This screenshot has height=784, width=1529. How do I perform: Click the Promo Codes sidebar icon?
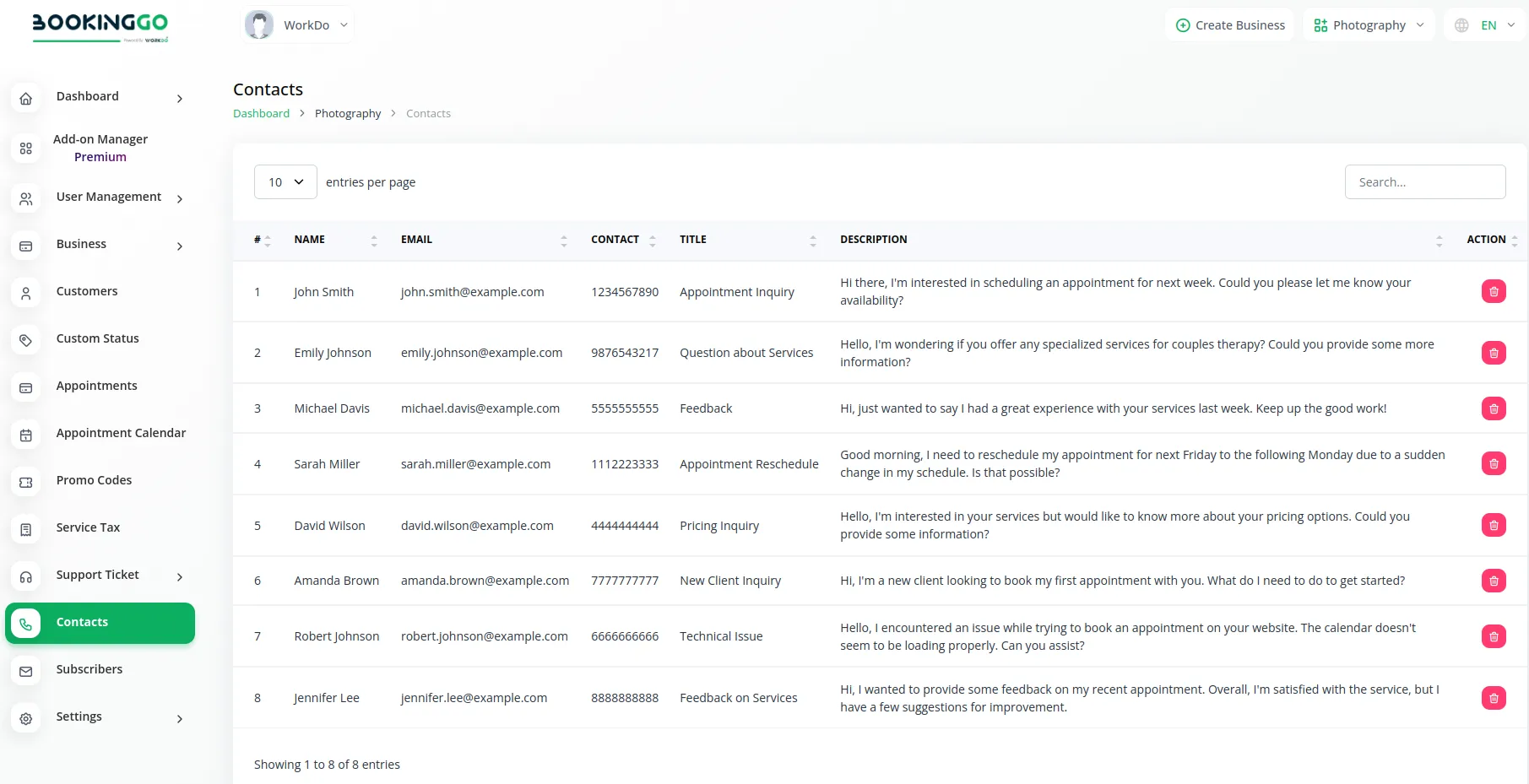point(26,482)
